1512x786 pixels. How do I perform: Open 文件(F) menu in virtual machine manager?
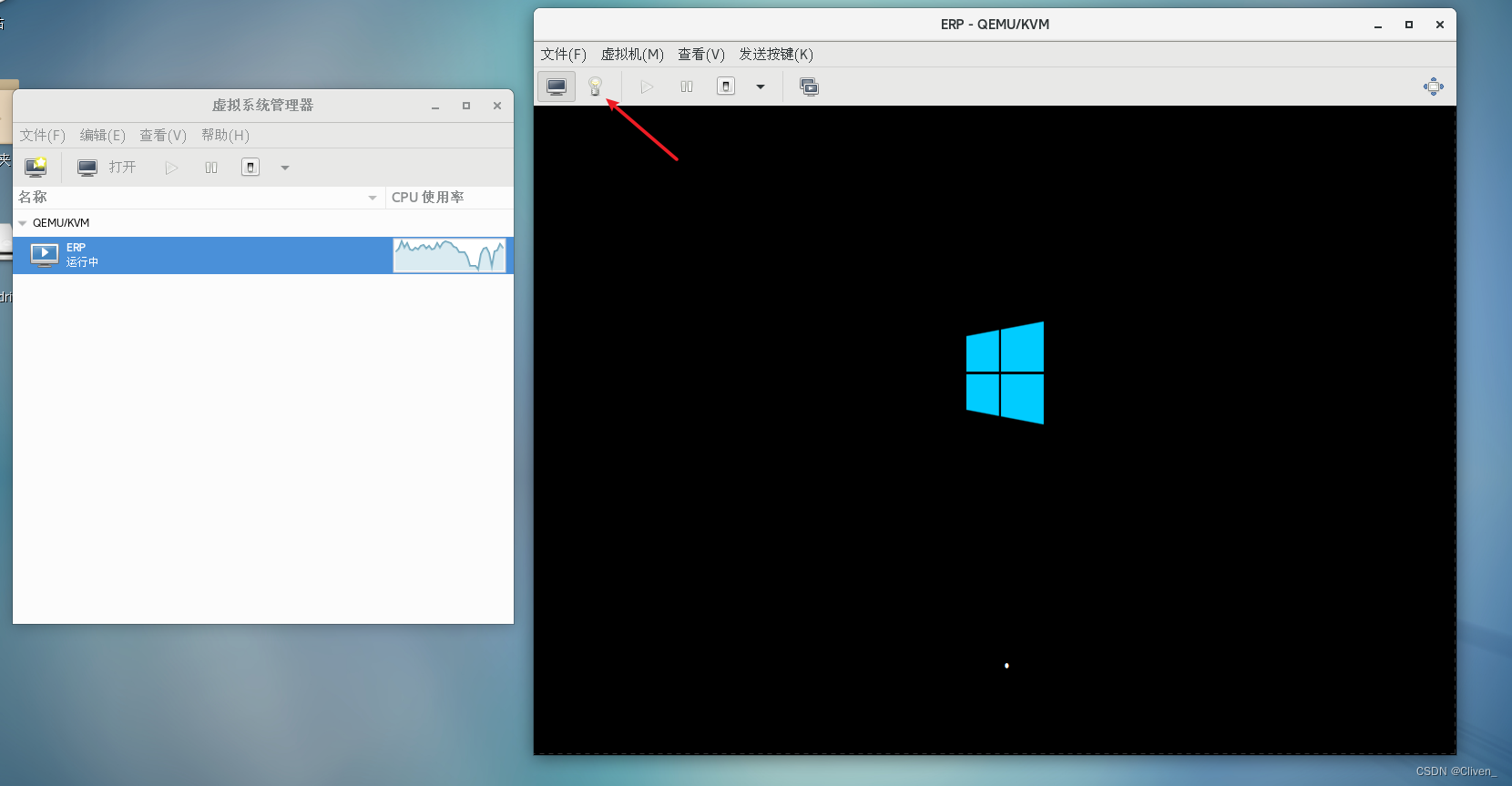point(43,136)
